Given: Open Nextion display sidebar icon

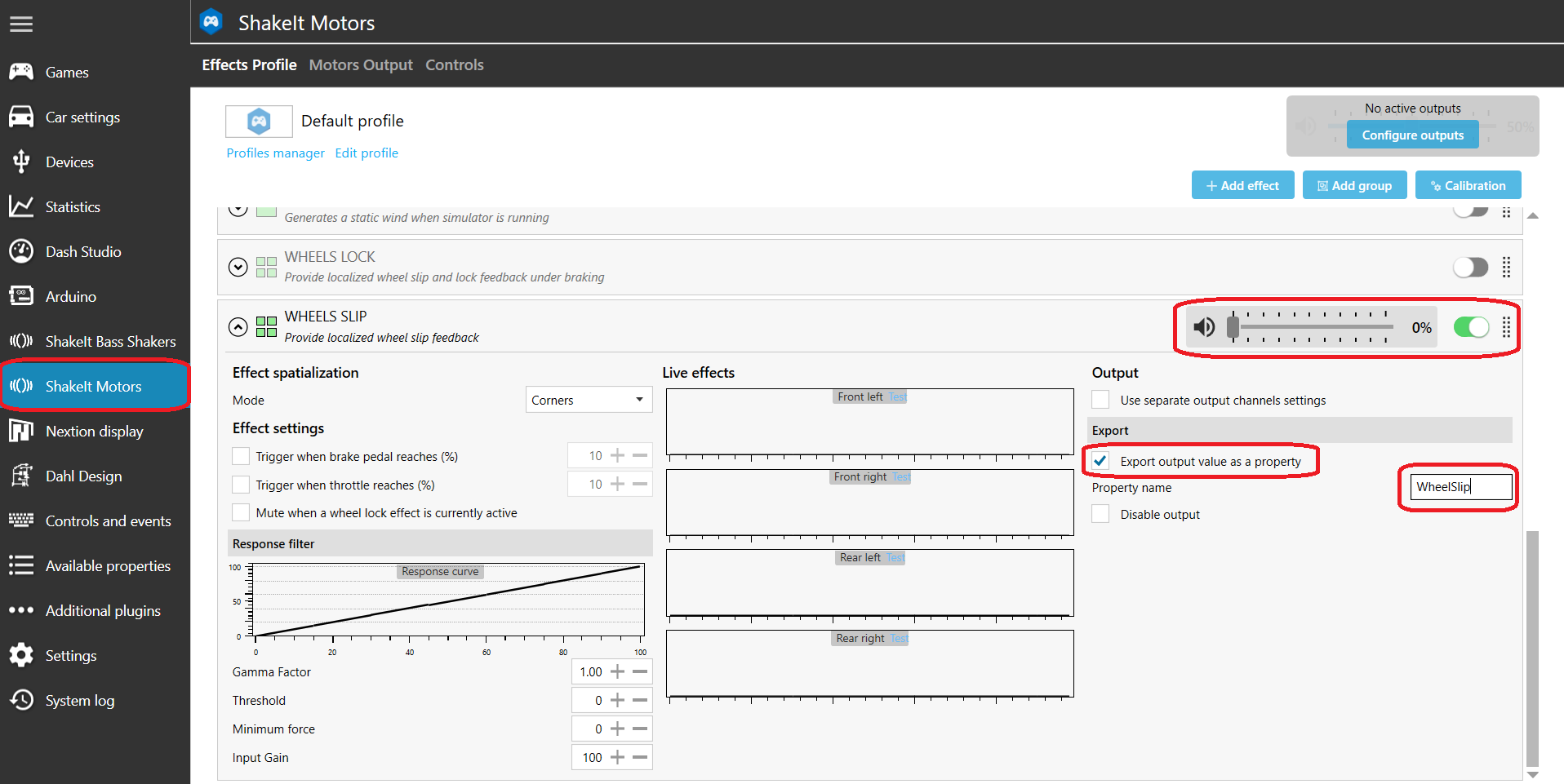Looking at the screenshot, I should [x=21, y=431].
